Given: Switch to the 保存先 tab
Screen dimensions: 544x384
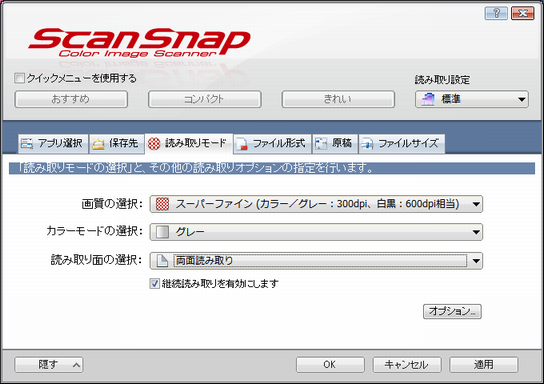Looking at the screenshot, I should pos(117,144).
